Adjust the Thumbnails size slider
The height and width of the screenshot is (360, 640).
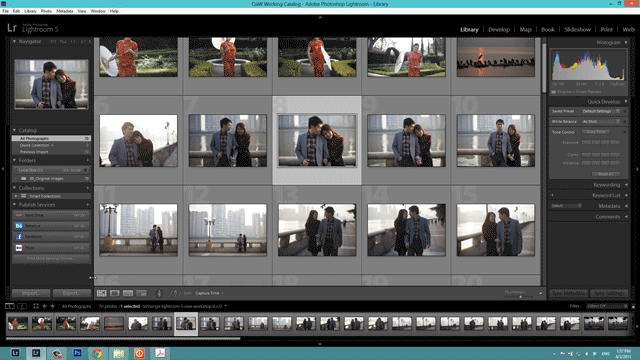520,296
